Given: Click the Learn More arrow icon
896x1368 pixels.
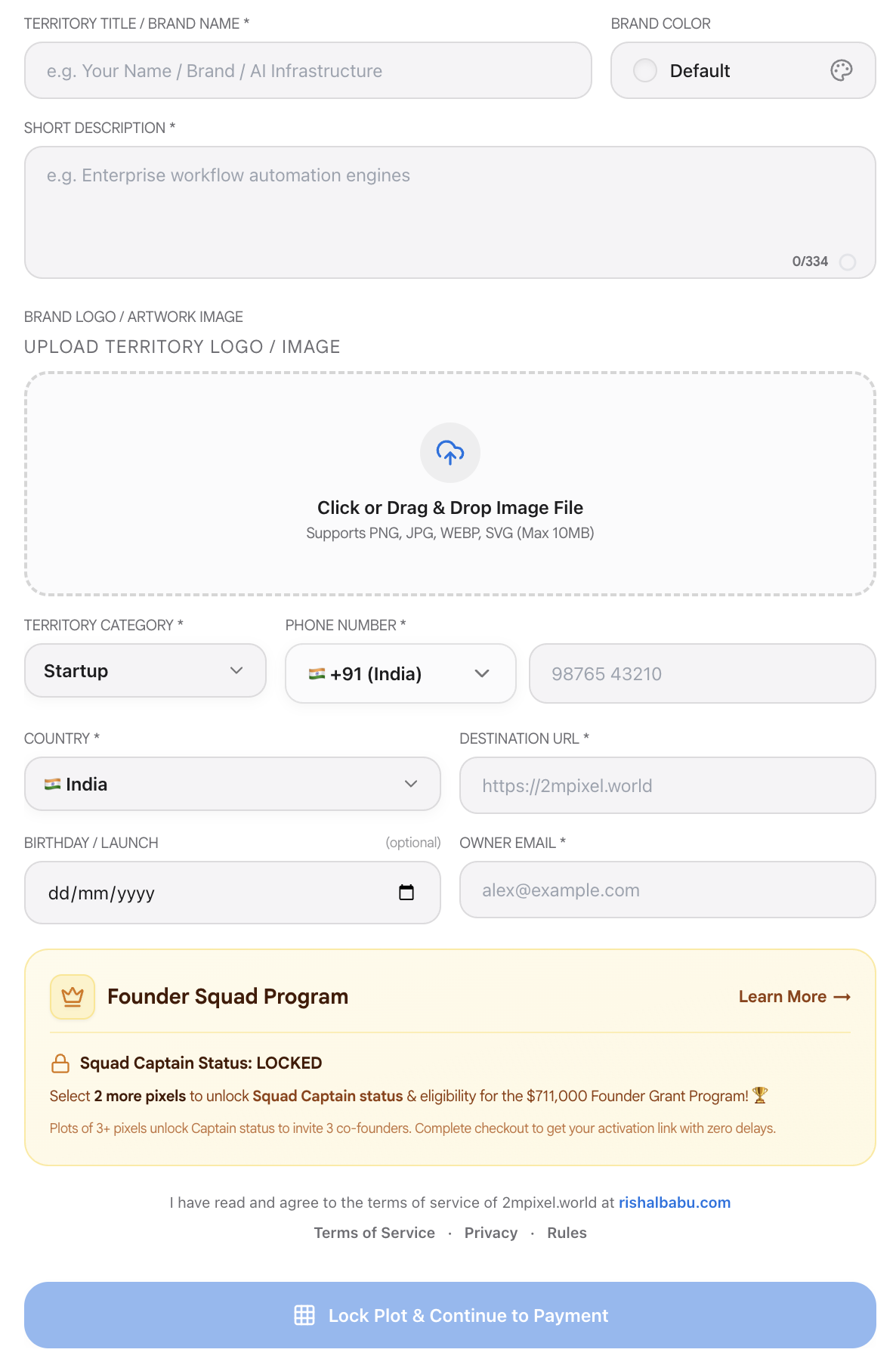Looking at the screenshot, I should pyautogui.click(x=842, y=998).
